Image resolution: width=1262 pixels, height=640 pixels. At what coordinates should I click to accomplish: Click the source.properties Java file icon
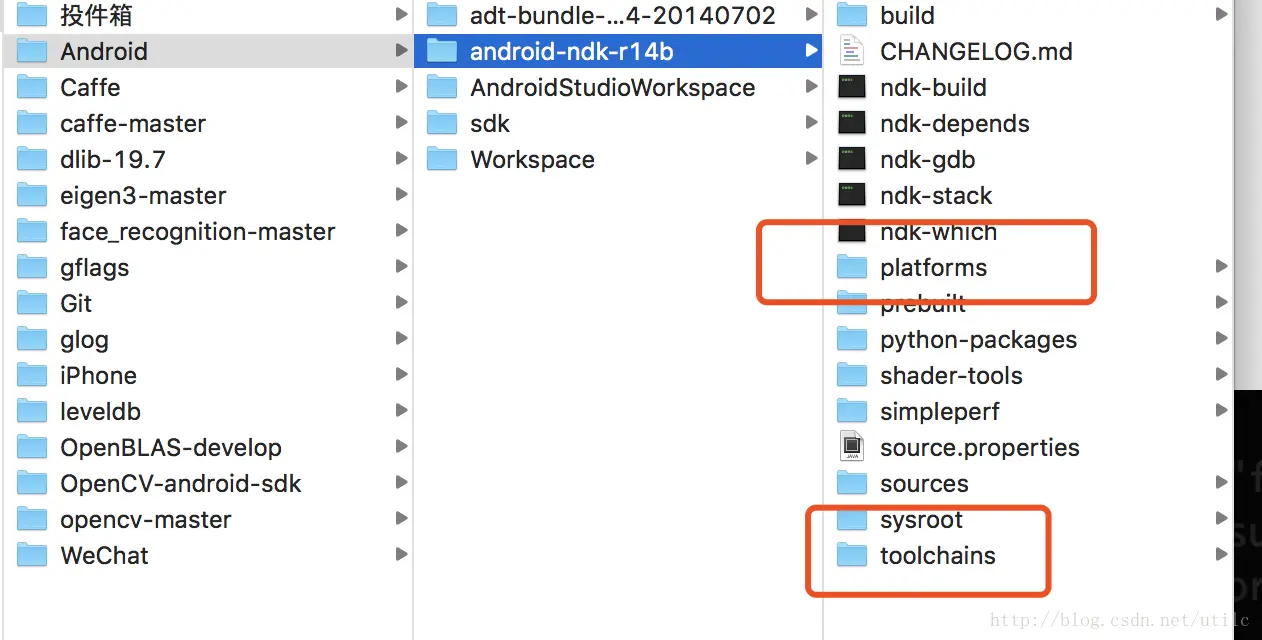[851, 447]
